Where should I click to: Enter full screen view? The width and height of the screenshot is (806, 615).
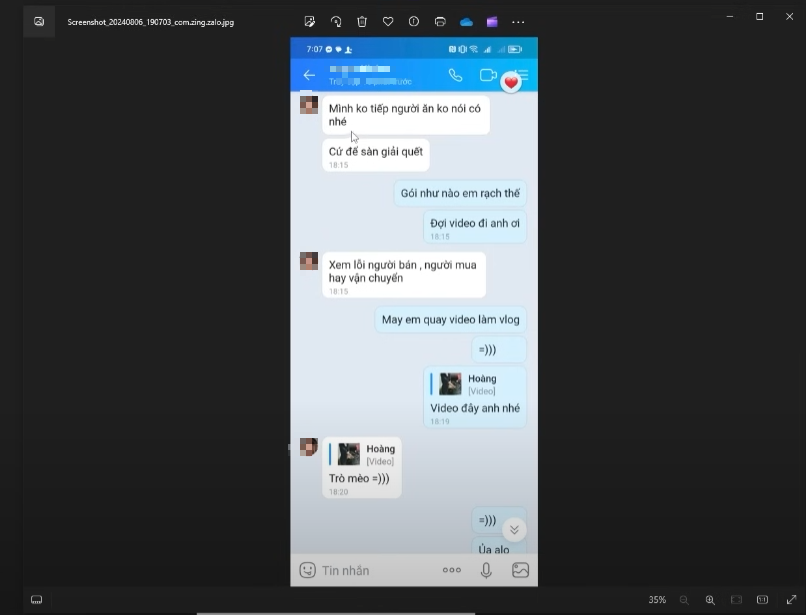coord(789,600)
